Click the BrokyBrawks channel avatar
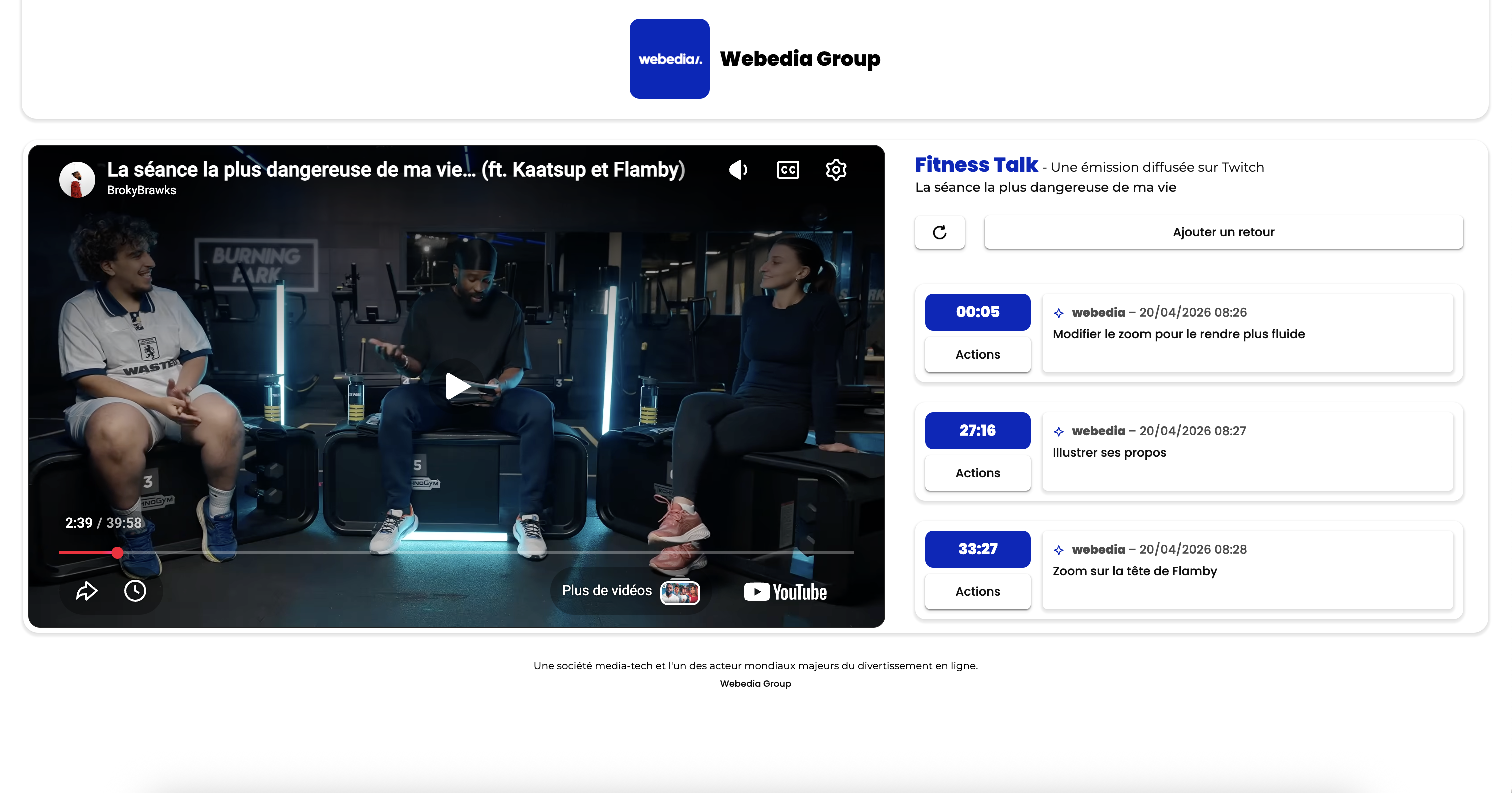Image resolution: width=1512 pixels, height=793 pixels. (77, 179)
